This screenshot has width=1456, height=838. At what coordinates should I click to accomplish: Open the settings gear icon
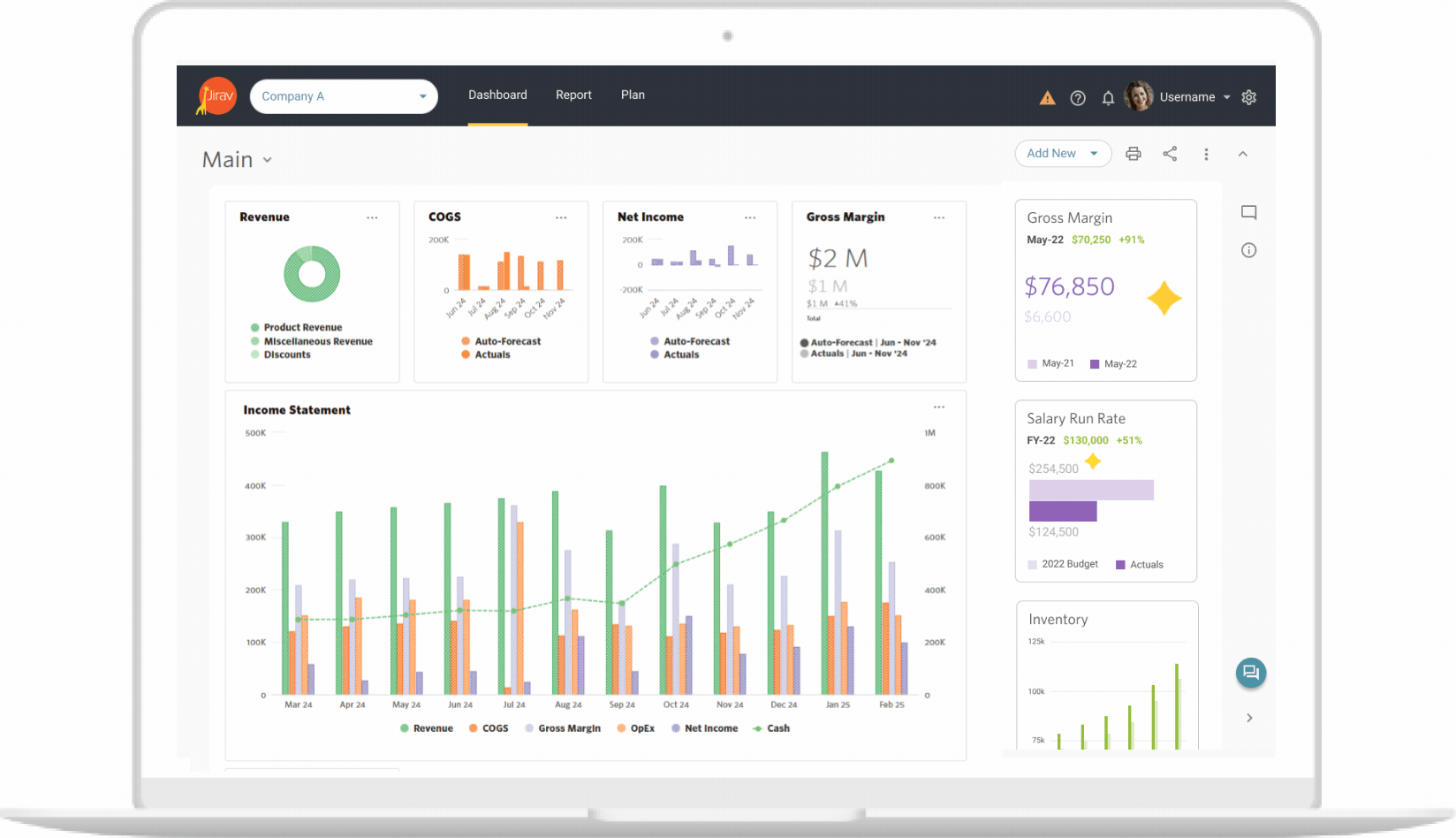click(x=1248, y=97)
